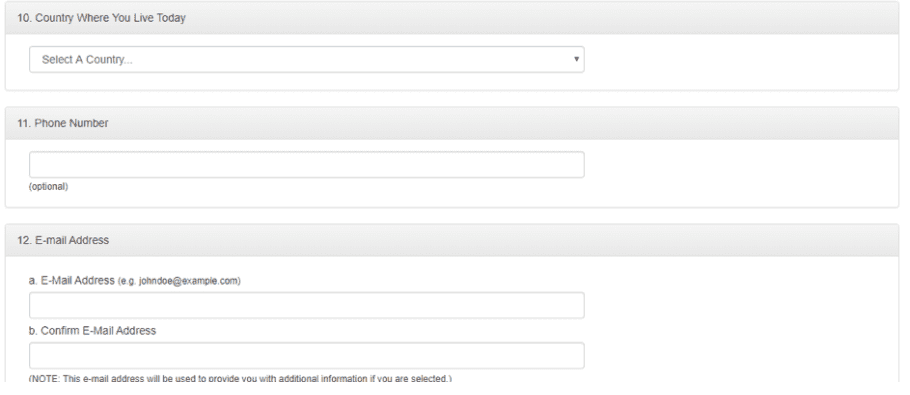Click the b. Confirm E-Mail Address label

[x=92, y=331]
